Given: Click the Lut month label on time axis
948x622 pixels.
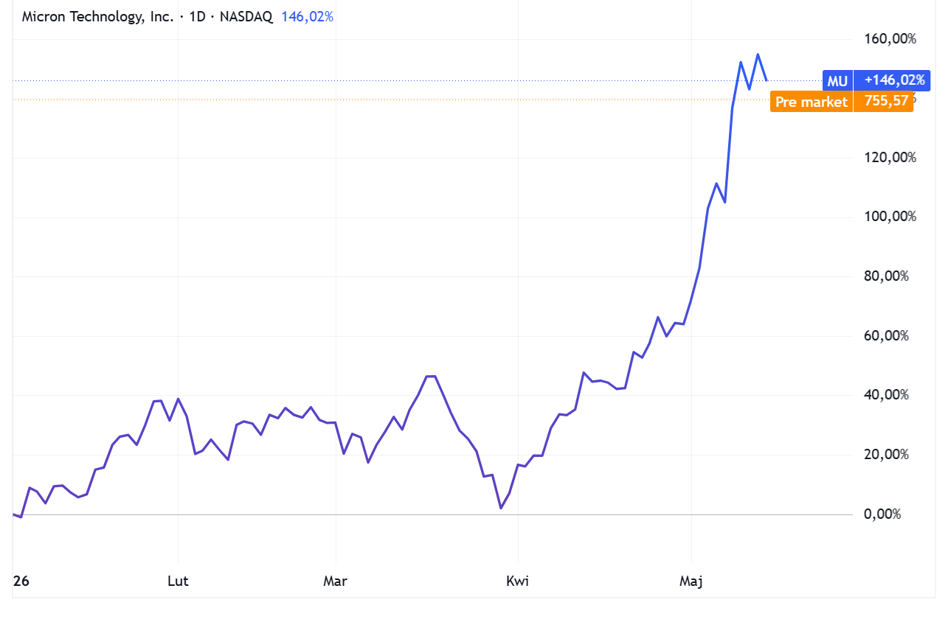Looking at the screenshot, I should (x=178, y=582).
